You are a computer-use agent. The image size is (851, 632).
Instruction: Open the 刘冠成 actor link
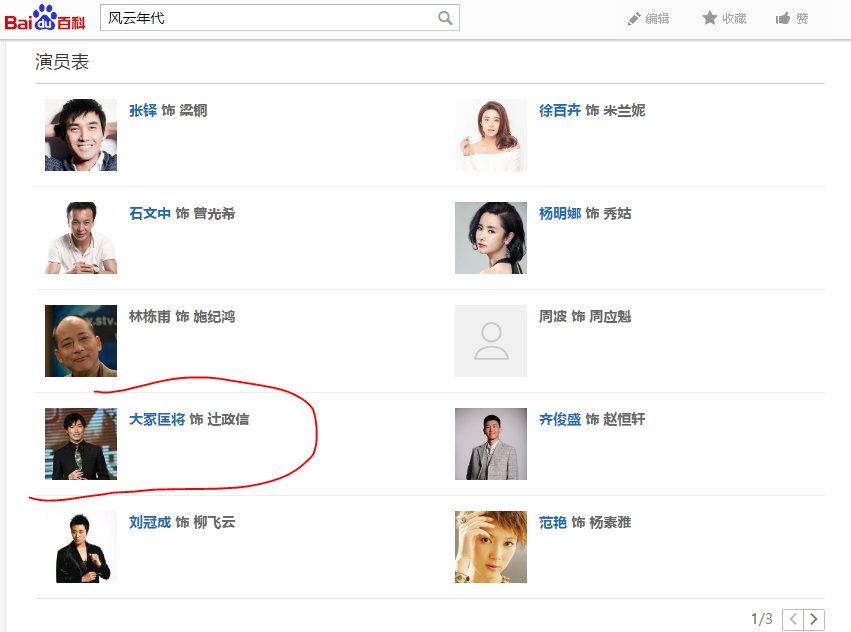pos(150,522)
